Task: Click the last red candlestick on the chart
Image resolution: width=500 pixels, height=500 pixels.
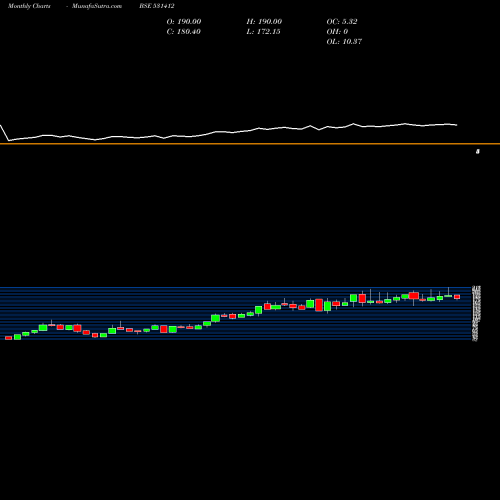Action: click(x=457, y=297)
